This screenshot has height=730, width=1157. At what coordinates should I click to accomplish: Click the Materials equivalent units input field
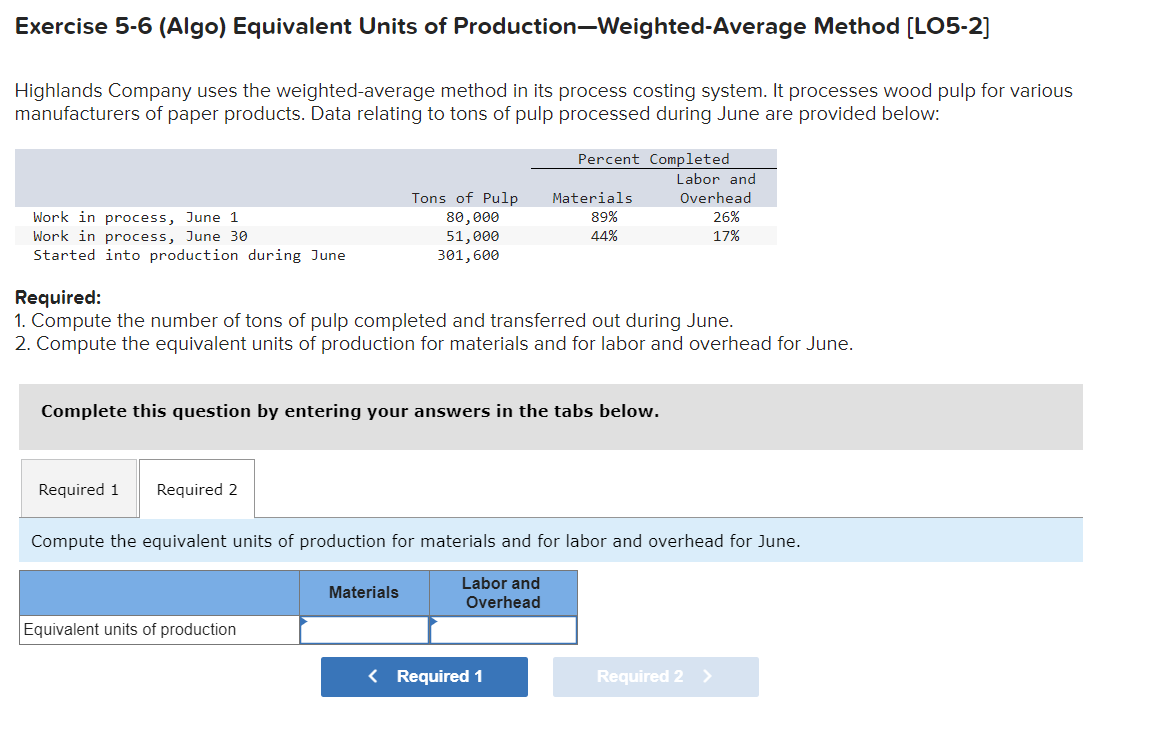[x=366, y=629]
